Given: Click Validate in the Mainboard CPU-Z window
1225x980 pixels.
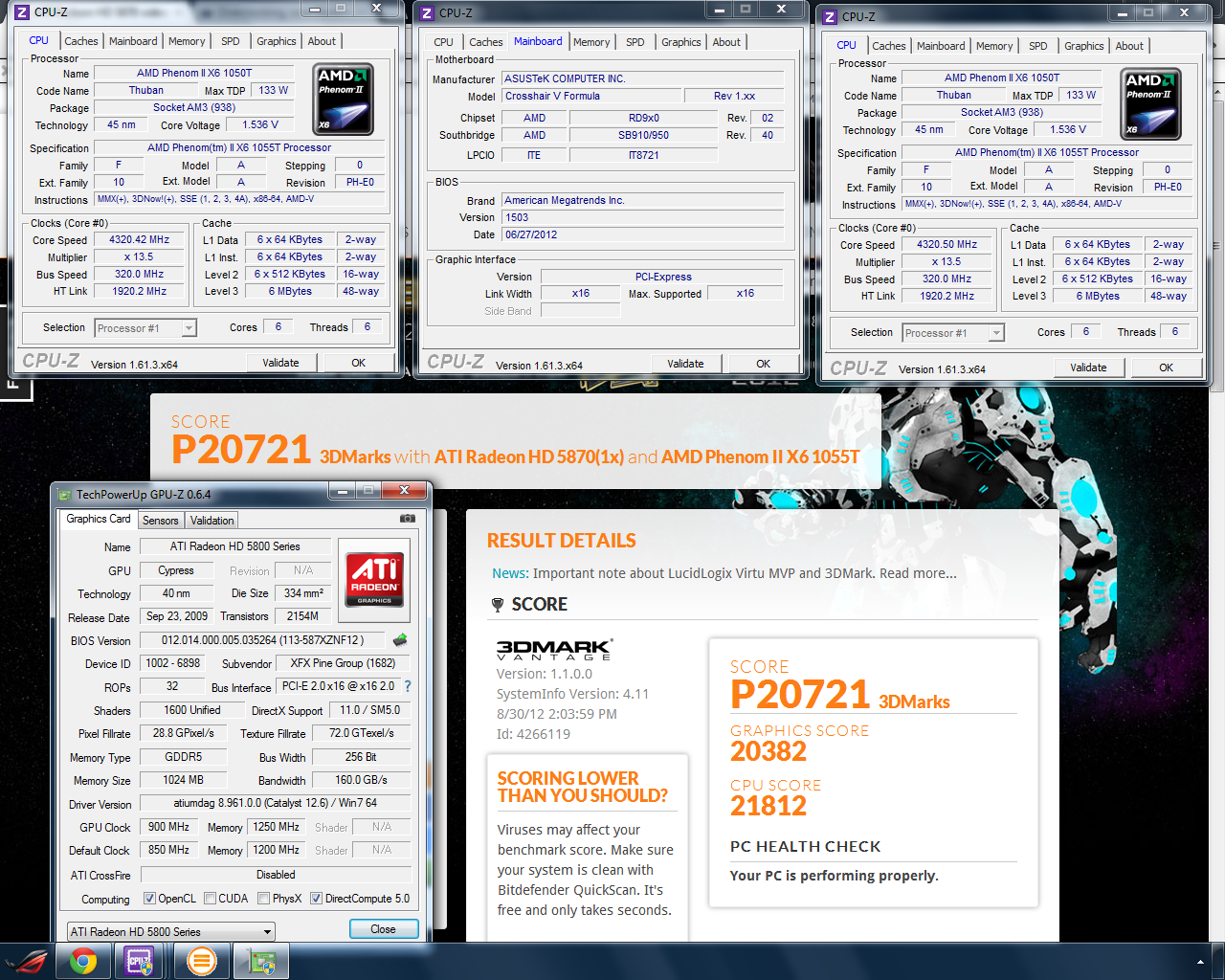Looking at the screenshot, I should [685, 364].
